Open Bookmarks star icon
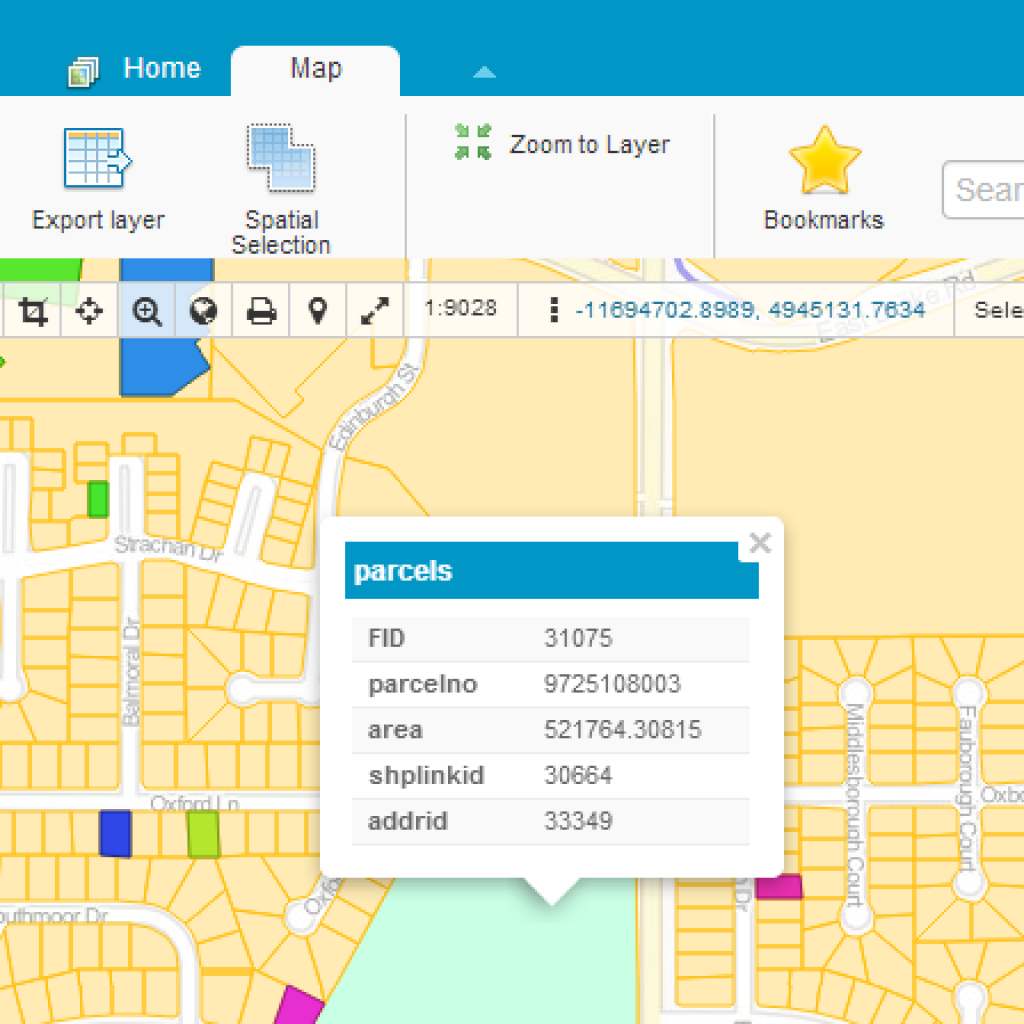The image size is (1024, 1024). (x=824, y=161)
